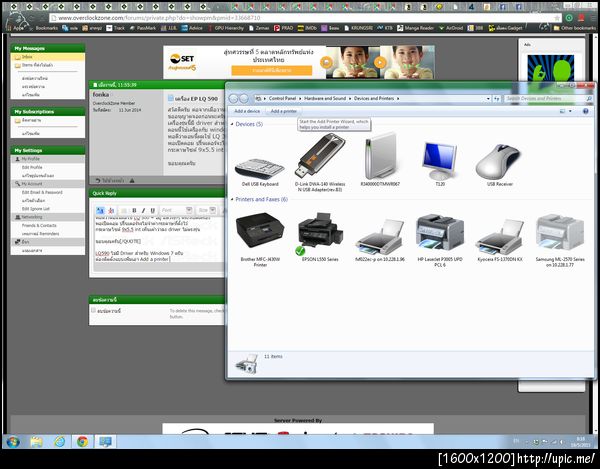Image resolution: width=600 pixels, height=469 pixels.
Task: Open the Manga Reader bookmark
Action: pos(416,28)
